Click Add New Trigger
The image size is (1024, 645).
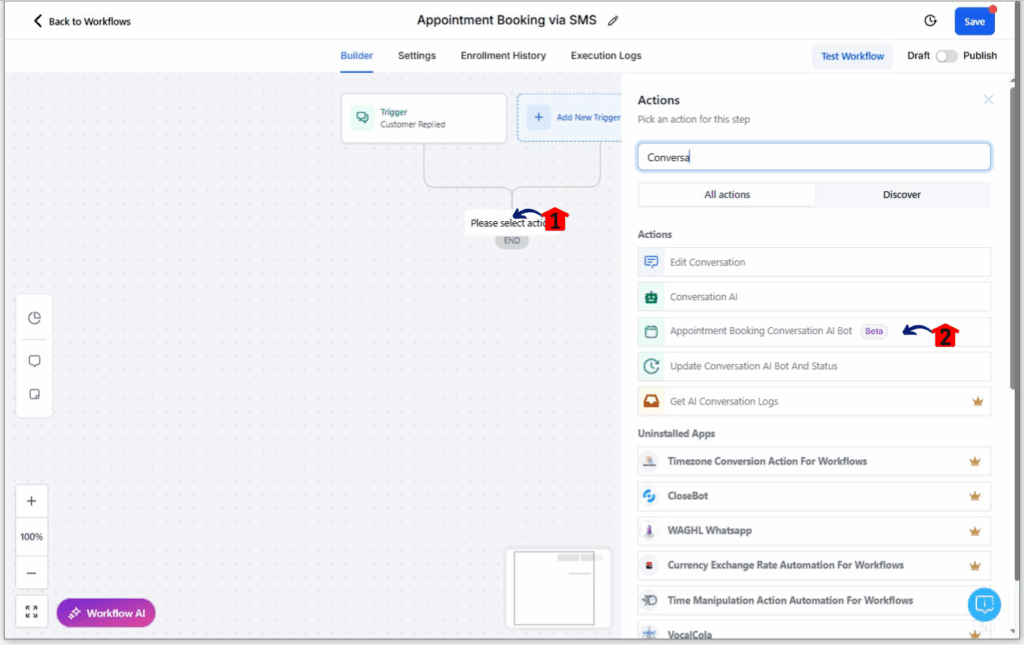point(569,118)
